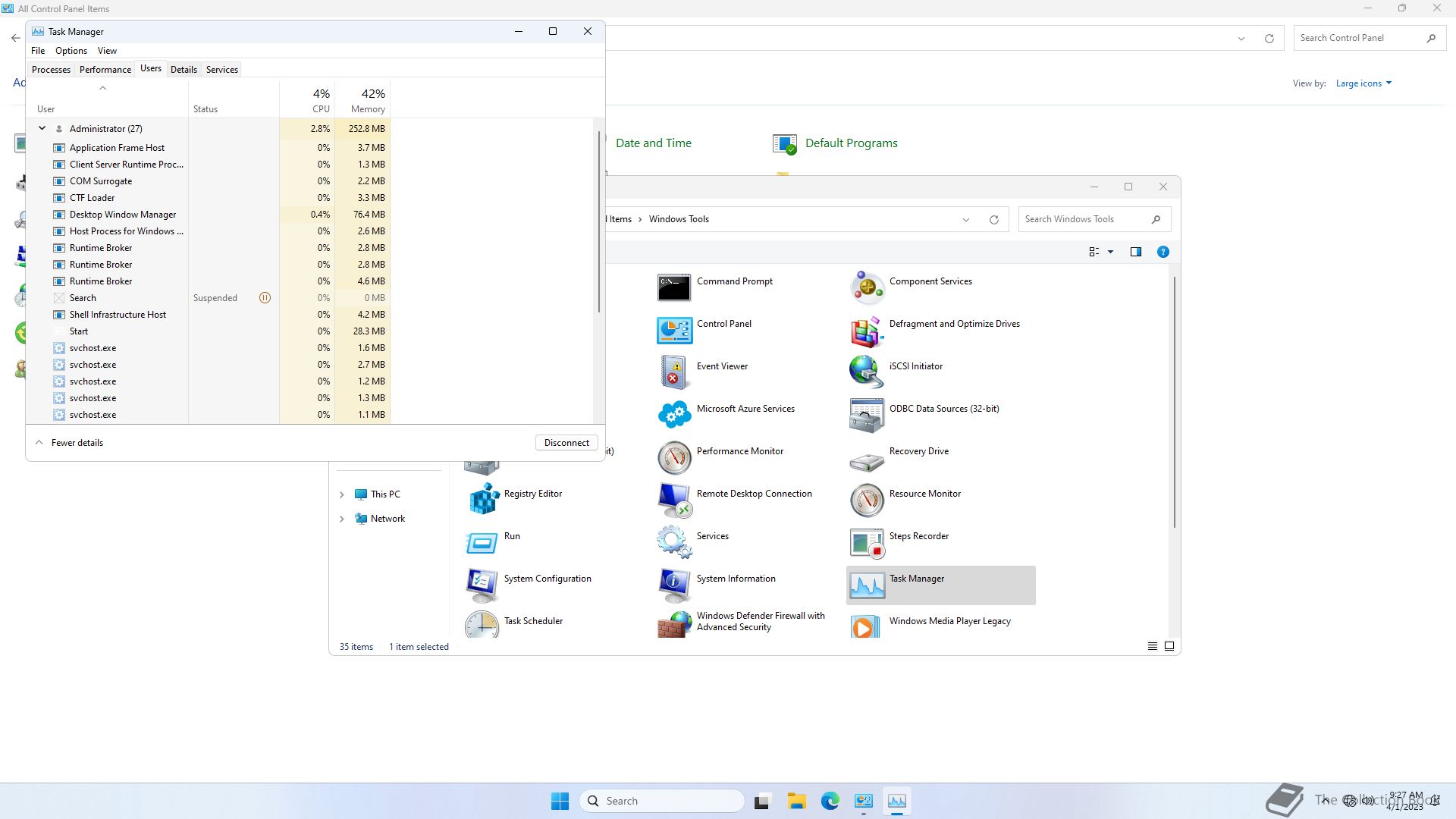1456x819 pixels.
Task: Toggle preview pane in Windows Tools
Action: [1135, 252]
